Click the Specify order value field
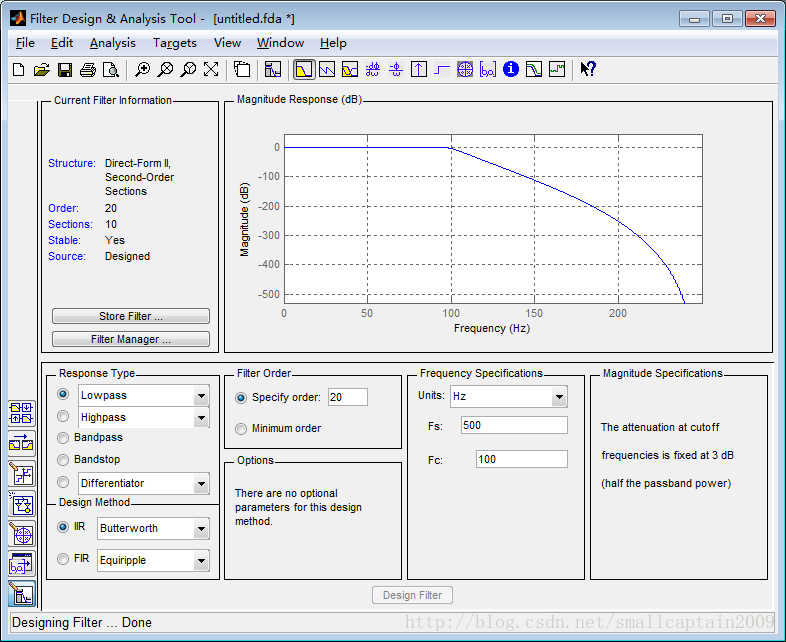 [x=347, y=397]
